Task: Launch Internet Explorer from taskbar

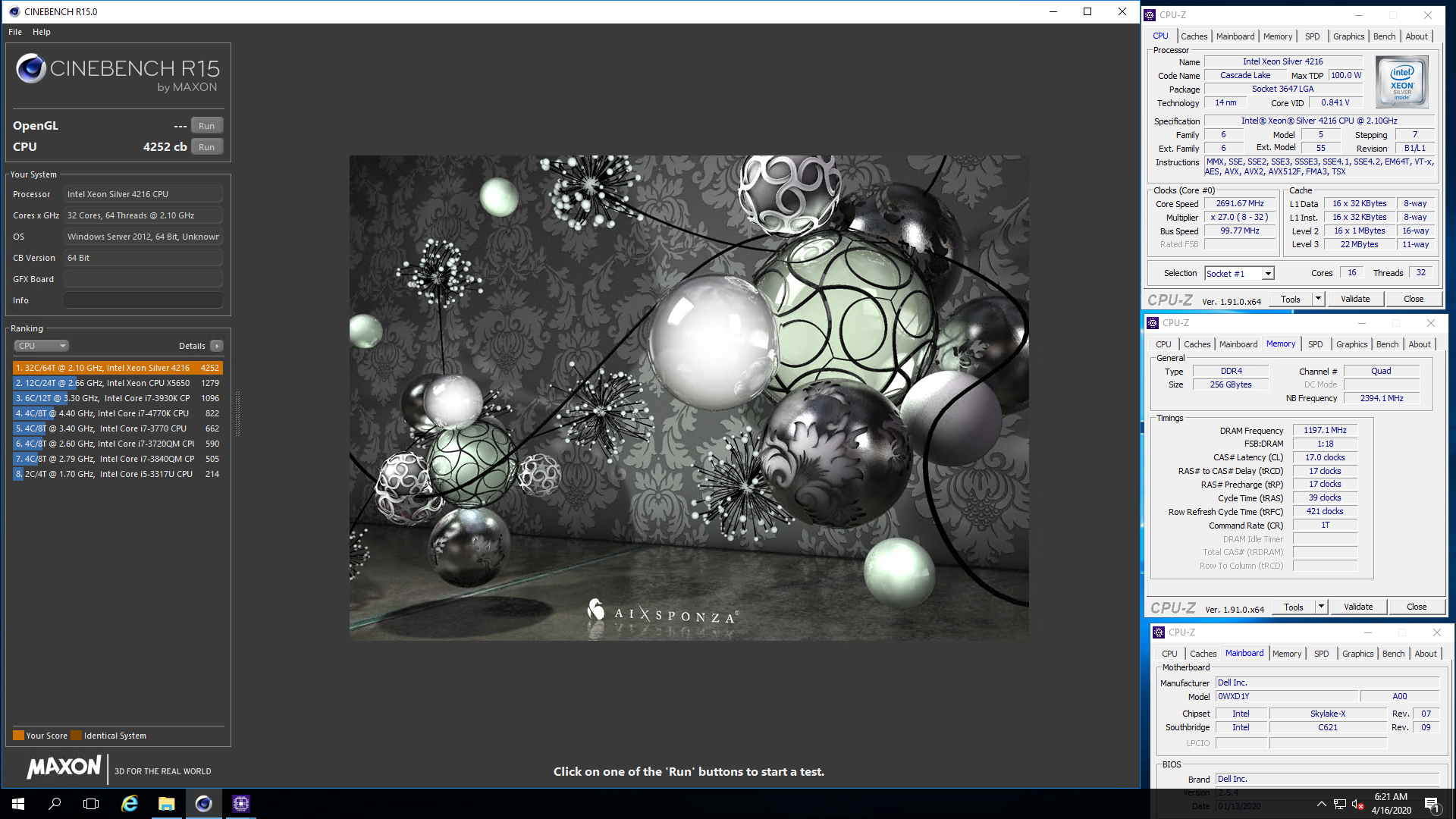Action: [x=130, y=804]
